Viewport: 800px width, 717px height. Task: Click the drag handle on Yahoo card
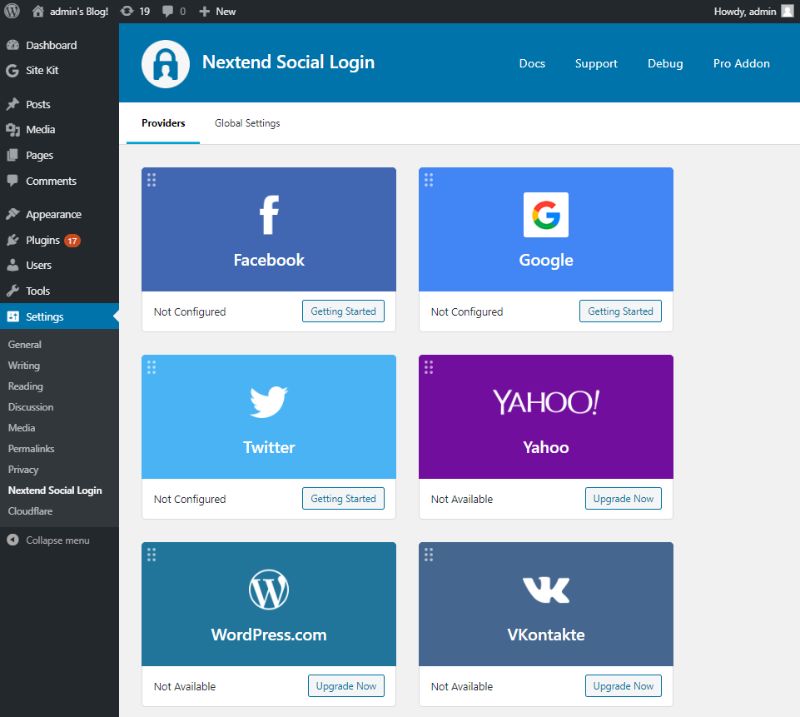(x=429, y=367)
